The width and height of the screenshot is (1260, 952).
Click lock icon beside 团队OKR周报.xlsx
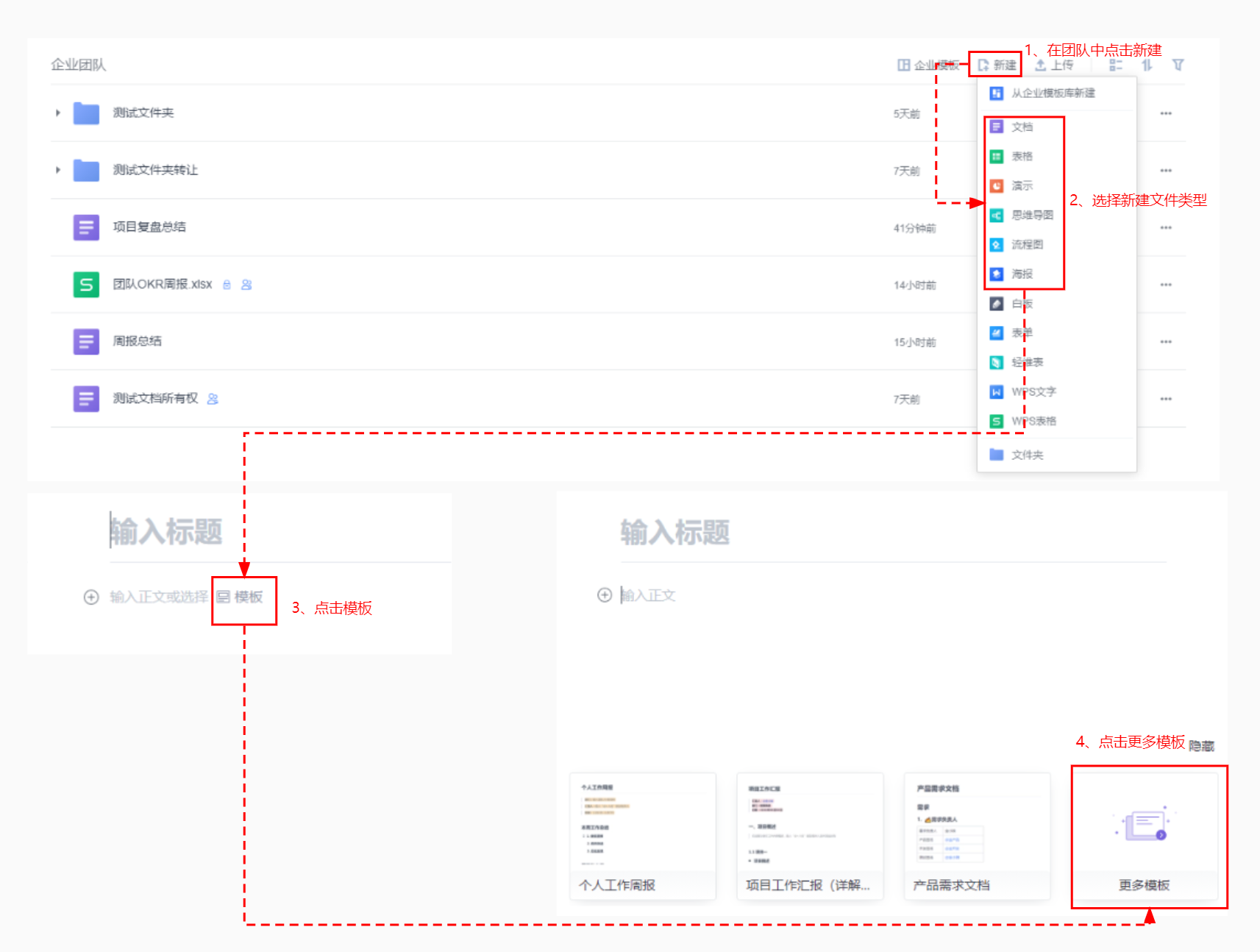click(x=227, y=285)
